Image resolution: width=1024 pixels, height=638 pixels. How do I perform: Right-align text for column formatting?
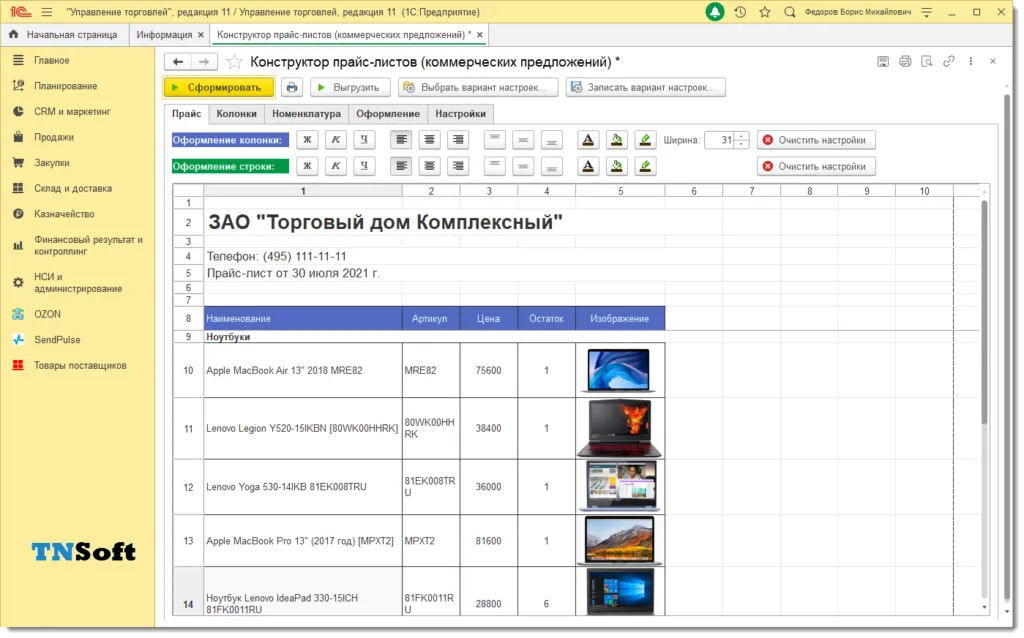click(x=458, y=140)
